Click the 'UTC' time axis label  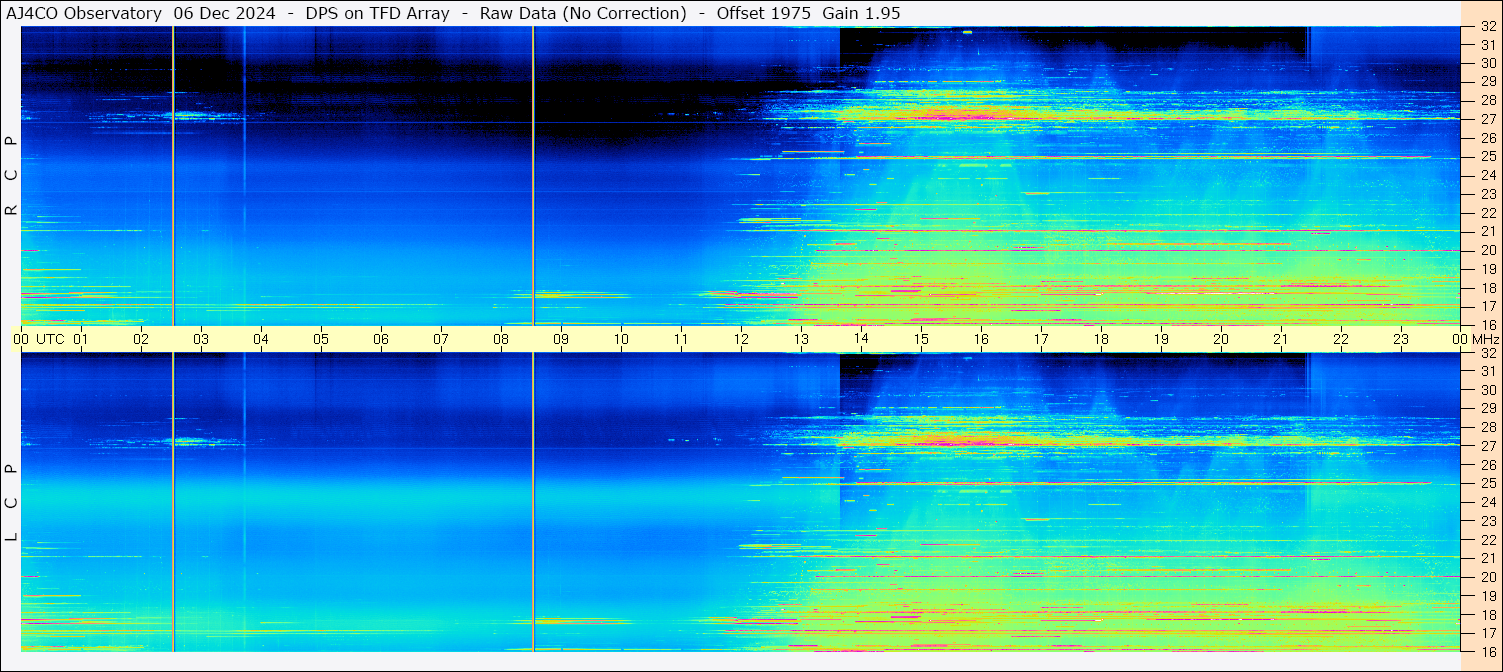pos(50,339)
